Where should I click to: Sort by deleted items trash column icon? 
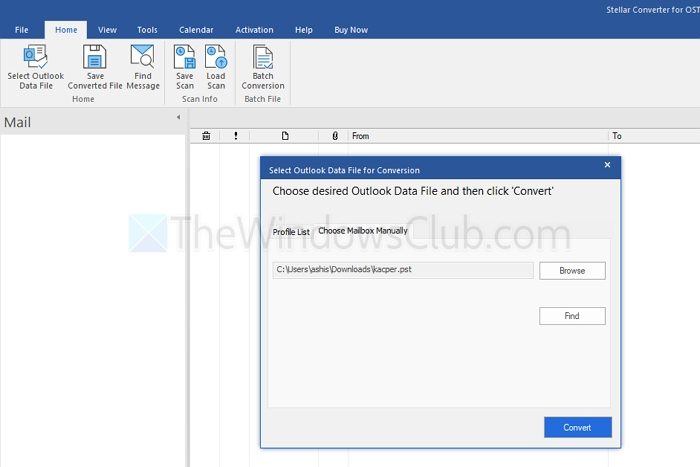pos(206,136)
